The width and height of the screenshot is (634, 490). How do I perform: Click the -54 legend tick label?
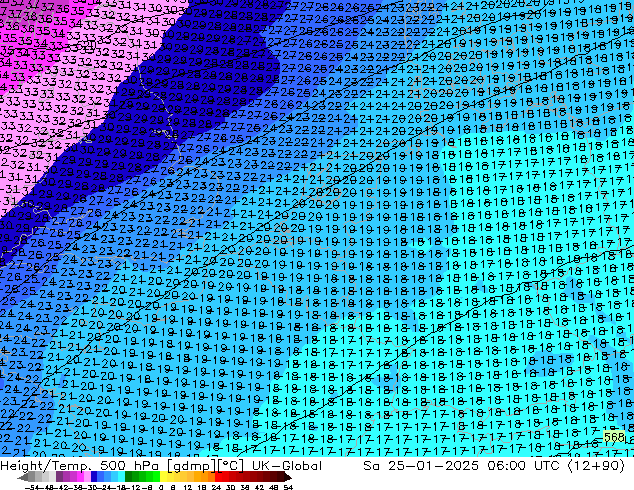click(x=32, y=487)
